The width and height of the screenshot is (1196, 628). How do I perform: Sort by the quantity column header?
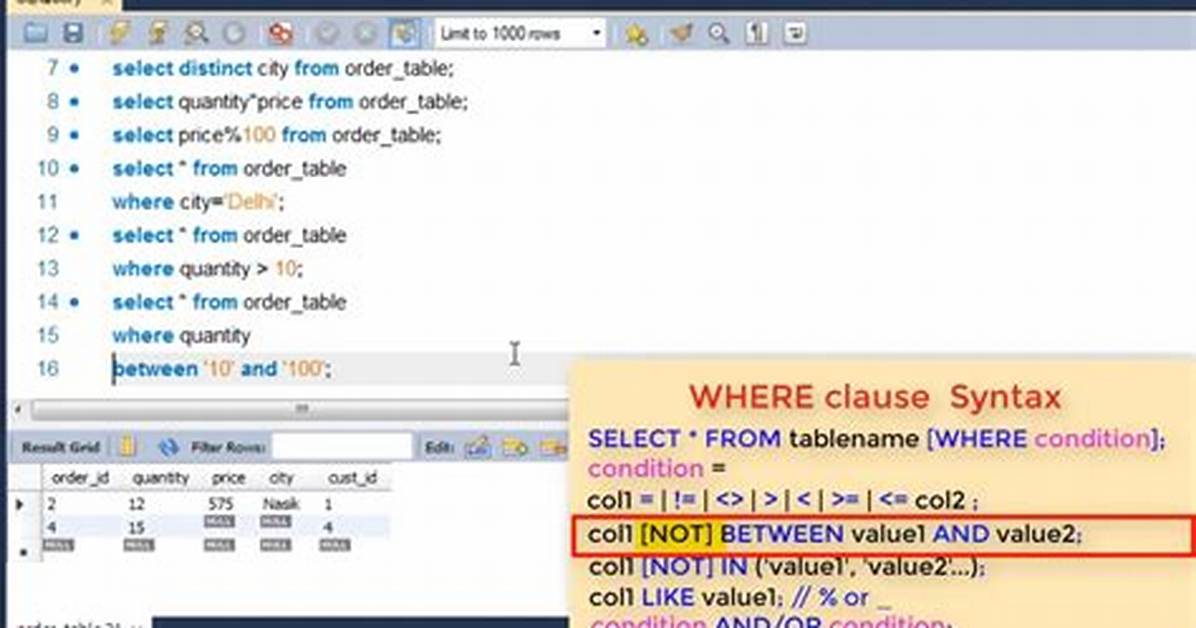(160, 478)
